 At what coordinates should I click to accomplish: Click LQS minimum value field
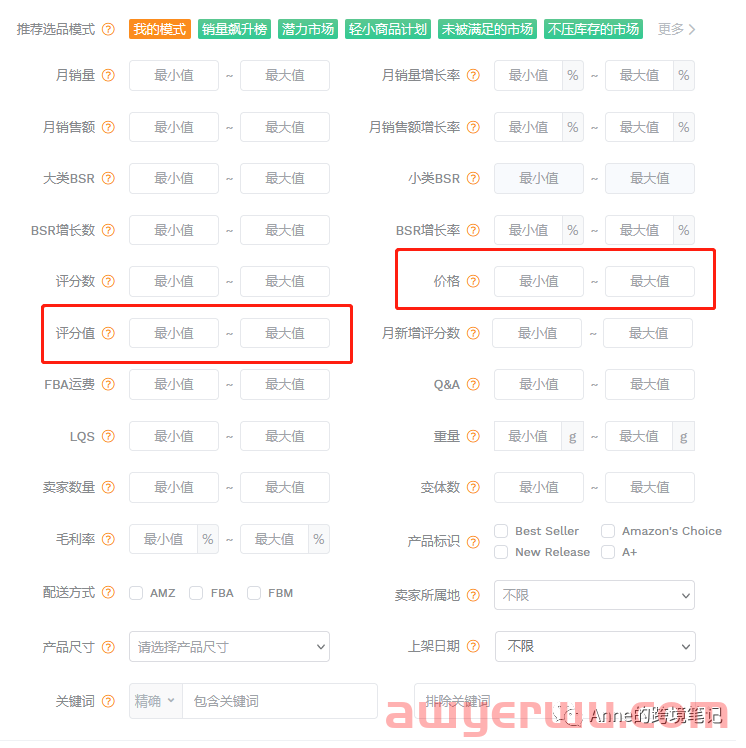[x=174, y=436]
